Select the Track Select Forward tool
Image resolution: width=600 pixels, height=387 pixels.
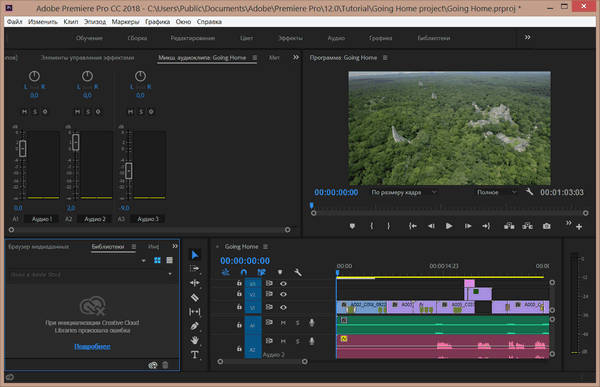click(194, 269)
